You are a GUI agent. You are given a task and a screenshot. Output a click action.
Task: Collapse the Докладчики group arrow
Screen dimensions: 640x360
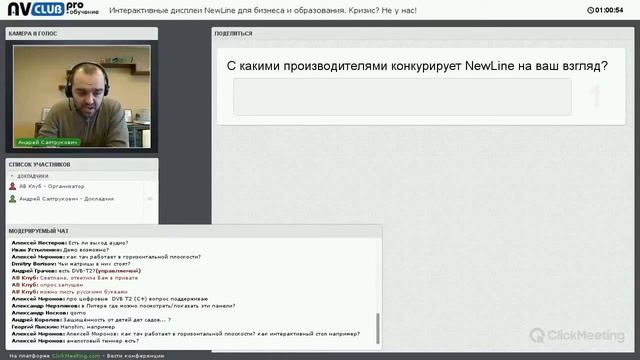(12, 176)
